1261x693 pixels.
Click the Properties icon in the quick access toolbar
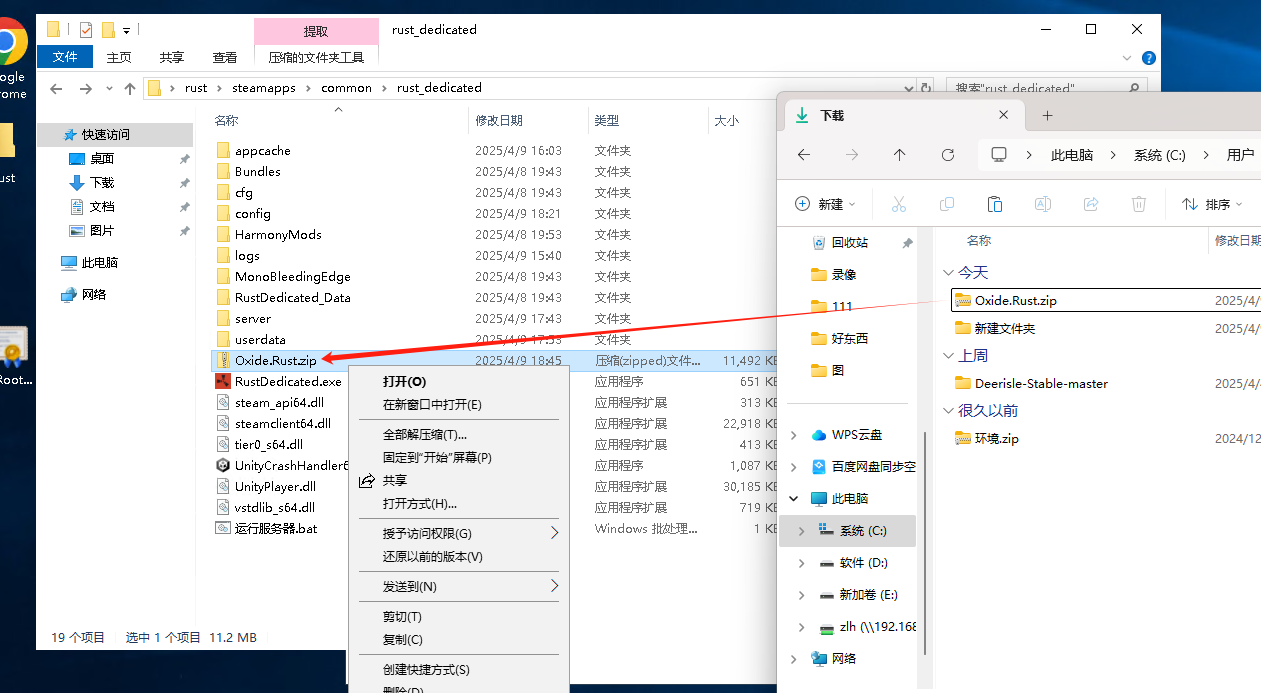pyautogui.click(x=85, y=30)
